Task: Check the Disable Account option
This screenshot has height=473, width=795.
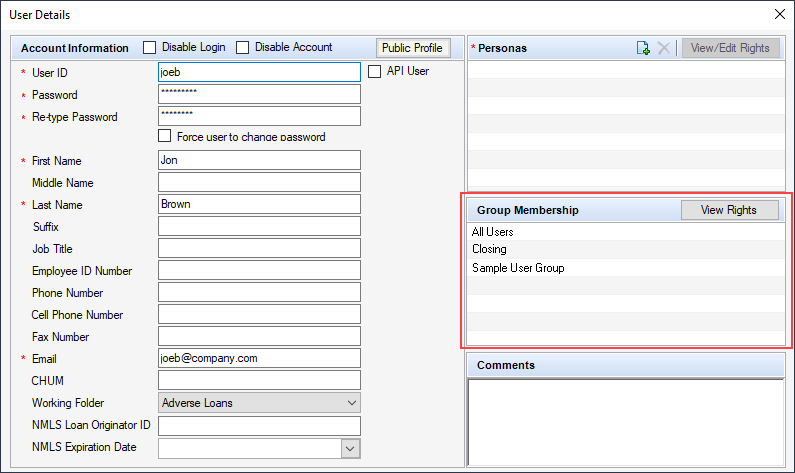Action: tap(243, 48)
